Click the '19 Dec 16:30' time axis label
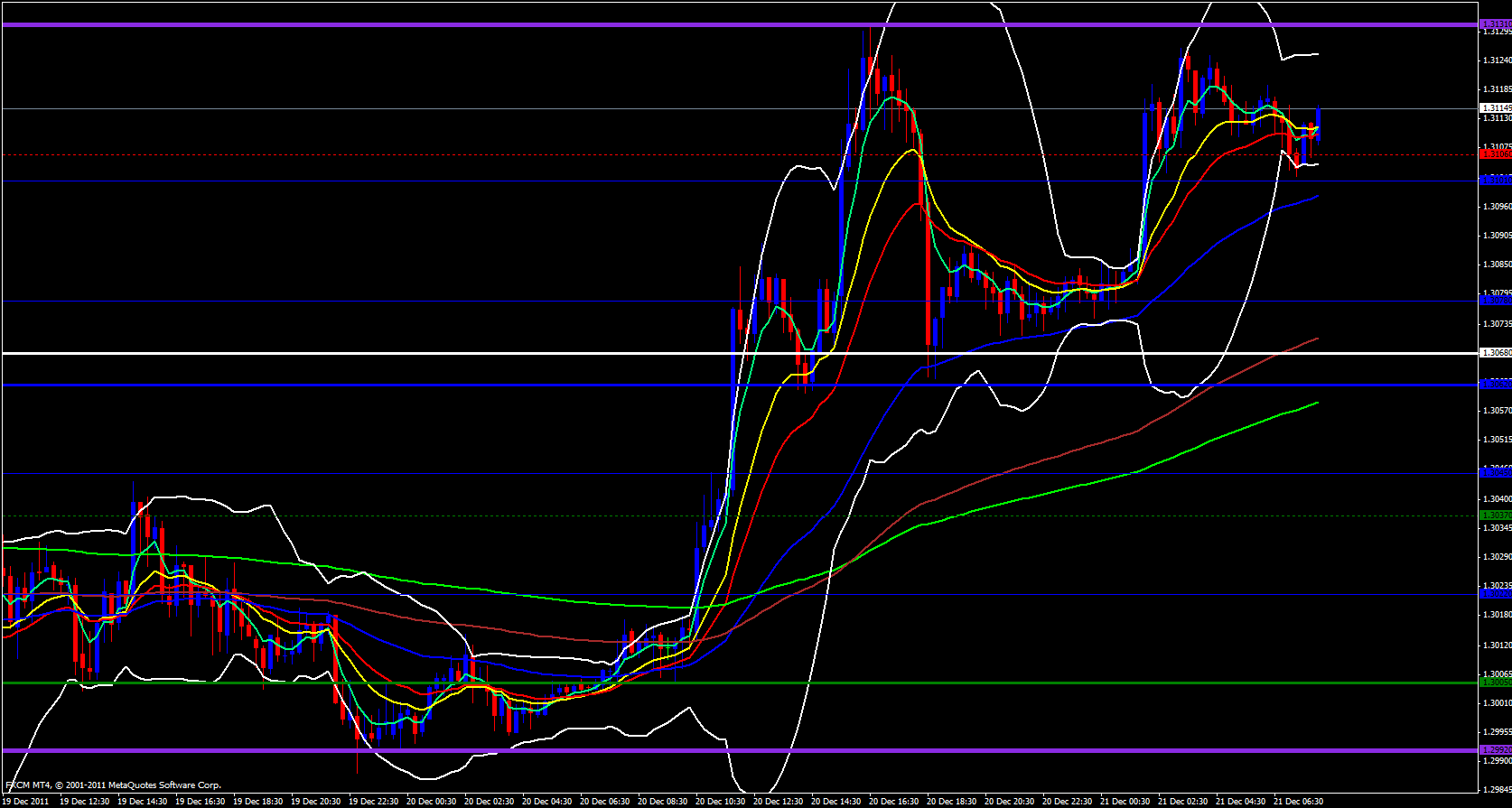This screenshot has height=808, width=1512. point(200,802)
